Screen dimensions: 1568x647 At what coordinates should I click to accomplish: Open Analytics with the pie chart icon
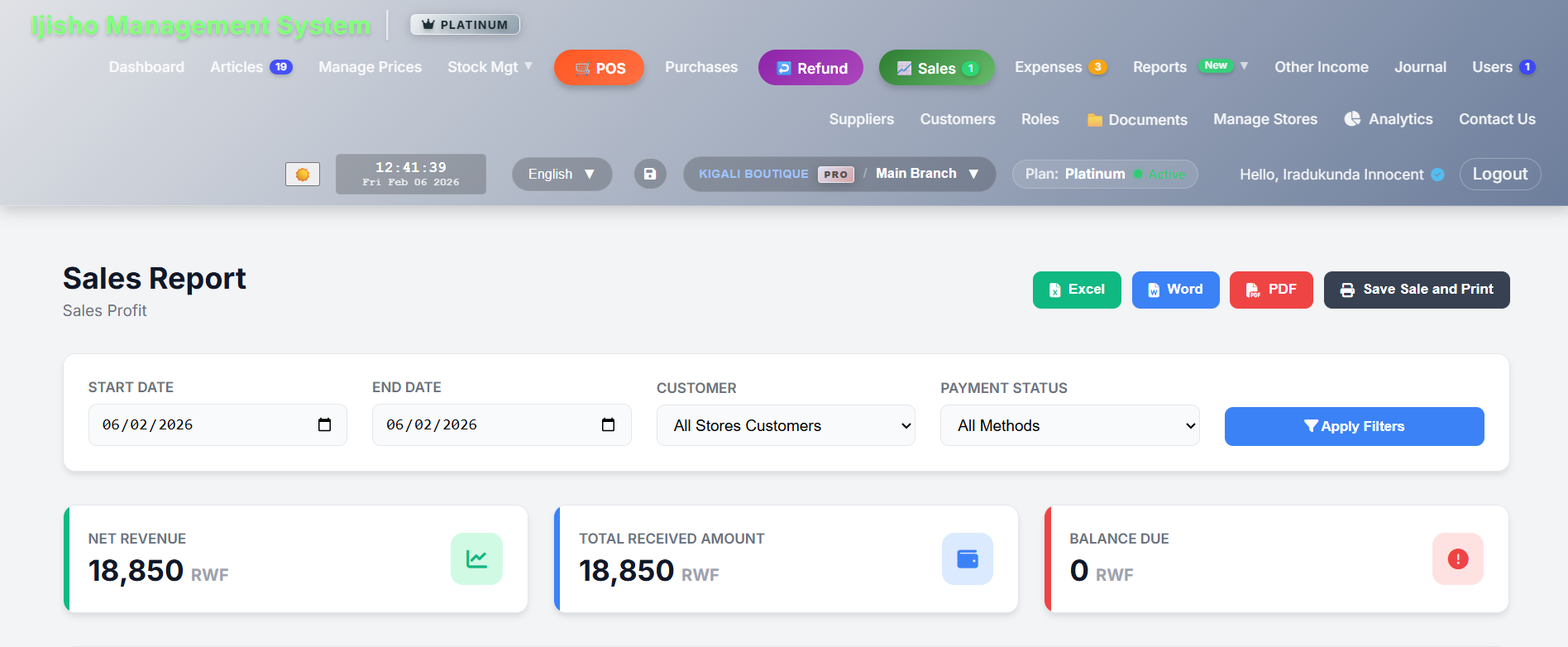tap(1389, 119)
